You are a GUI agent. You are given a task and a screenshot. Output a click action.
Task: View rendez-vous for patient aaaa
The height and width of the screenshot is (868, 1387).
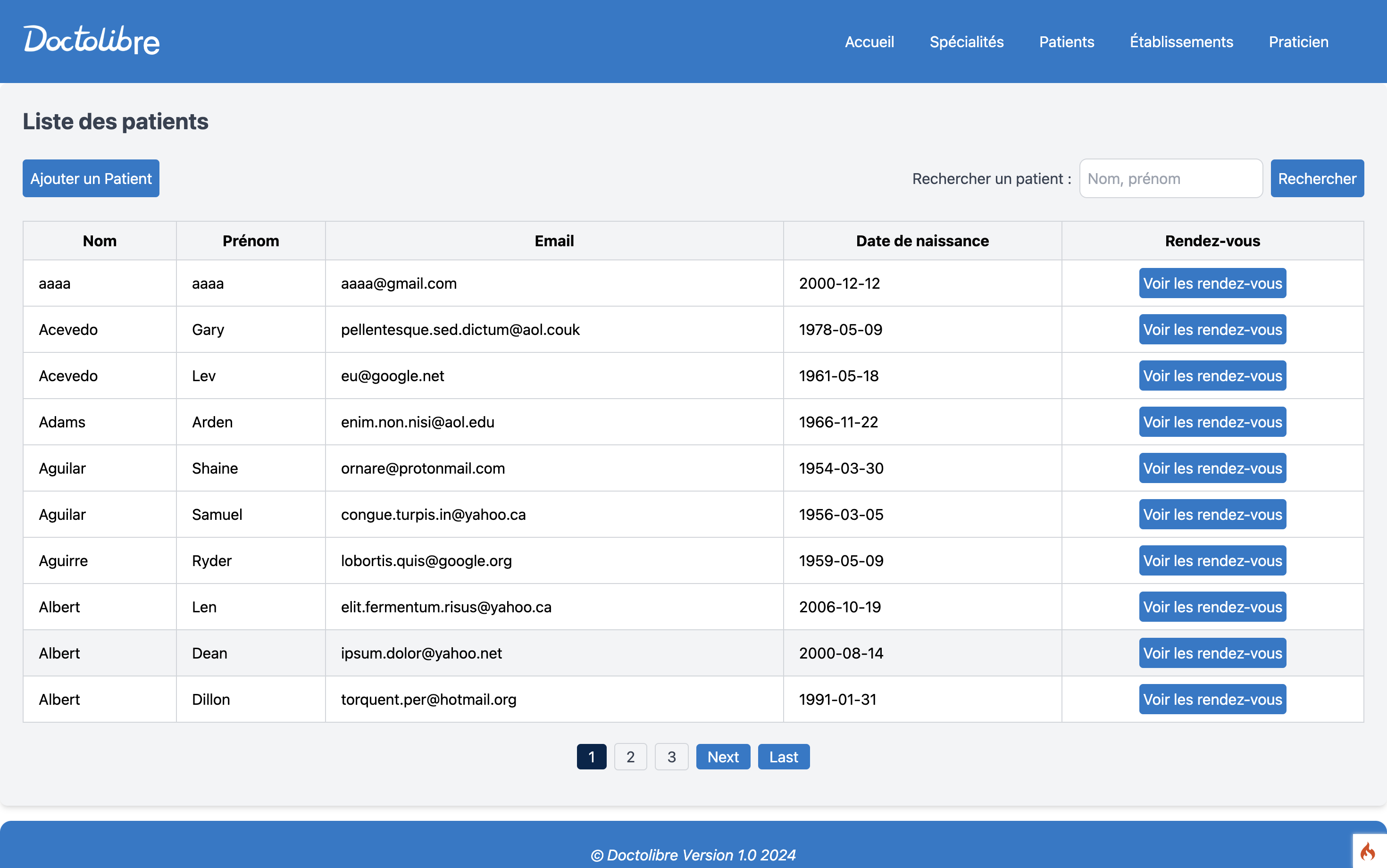point(1212,283)
